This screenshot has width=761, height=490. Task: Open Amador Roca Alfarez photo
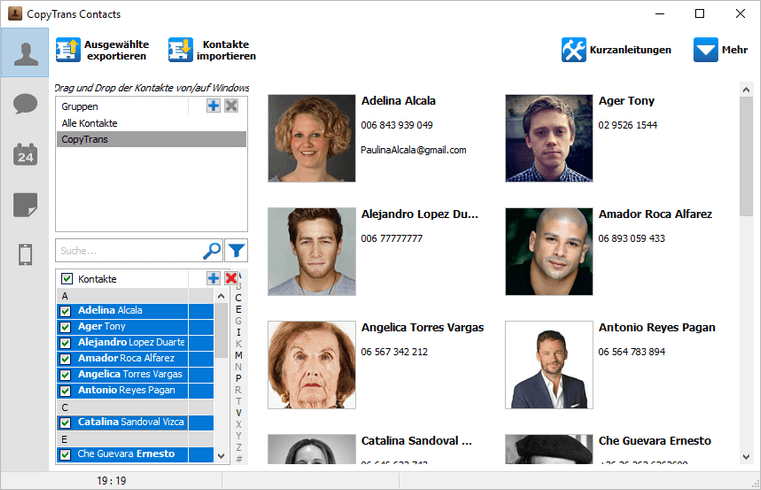[549, 251]
